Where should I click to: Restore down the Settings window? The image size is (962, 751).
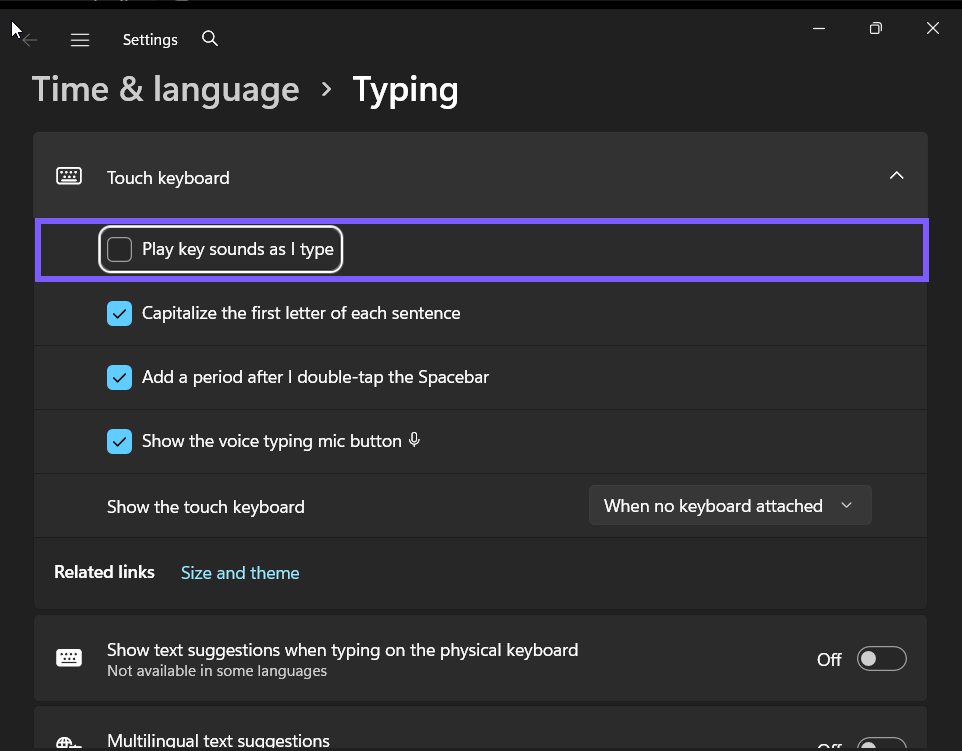[x=875, y=28]
